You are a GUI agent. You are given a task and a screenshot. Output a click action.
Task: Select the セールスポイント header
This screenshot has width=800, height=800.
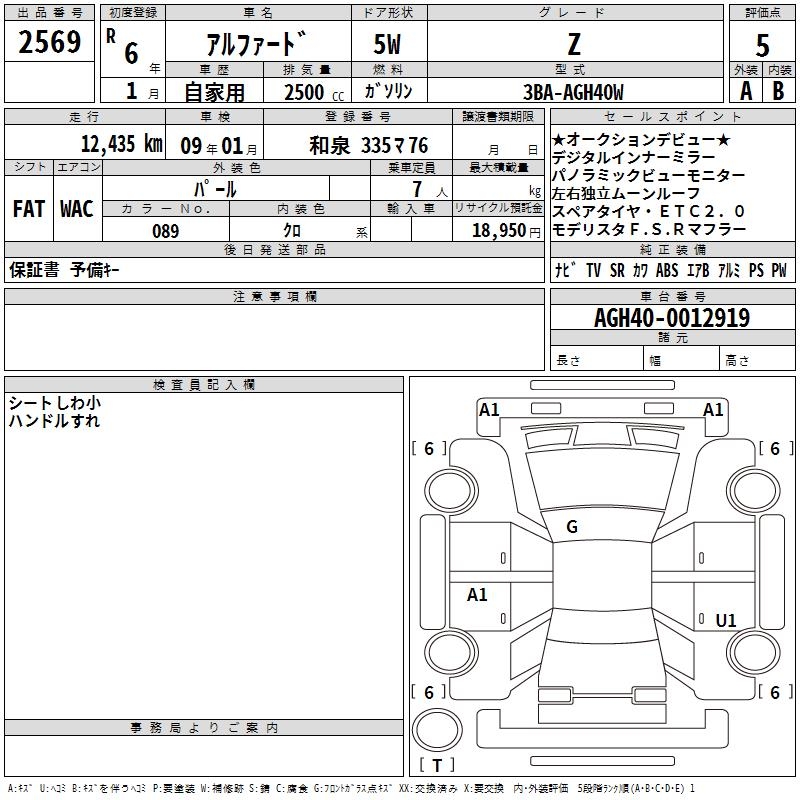[672, 116]
